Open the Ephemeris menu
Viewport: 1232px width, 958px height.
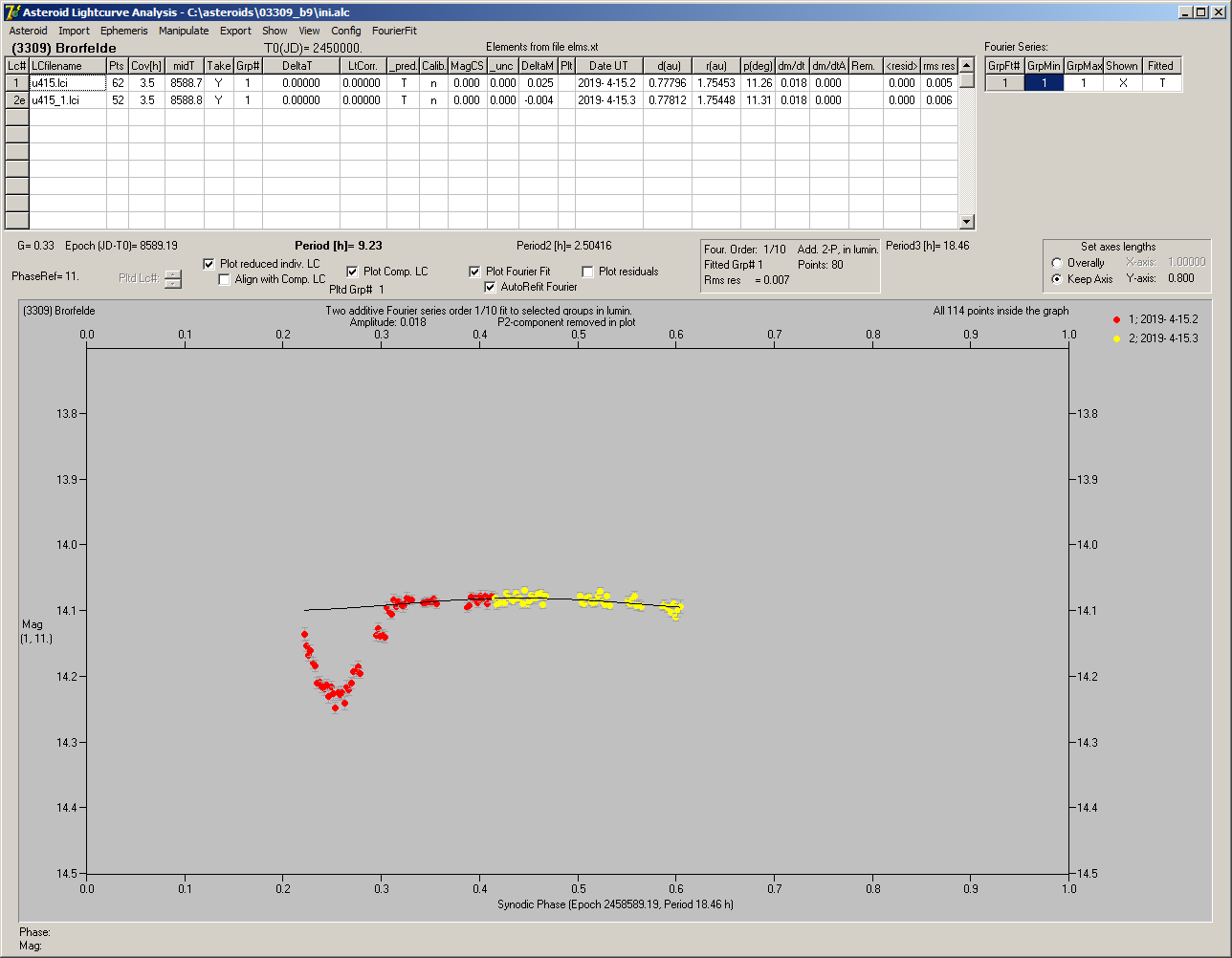point(124,31)
